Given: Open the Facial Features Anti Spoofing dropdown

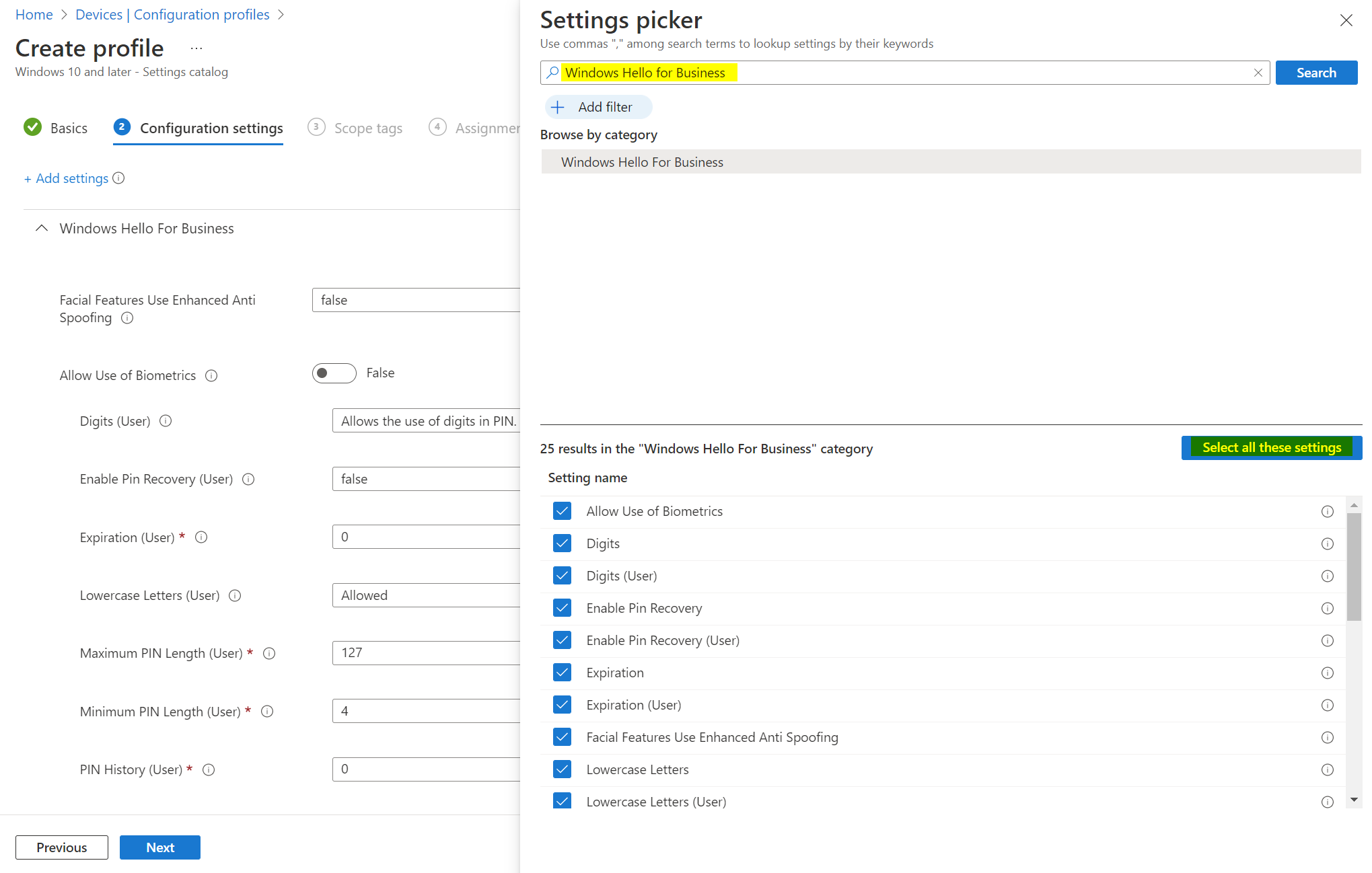Looking at the screenshot, I should point(415,300).
